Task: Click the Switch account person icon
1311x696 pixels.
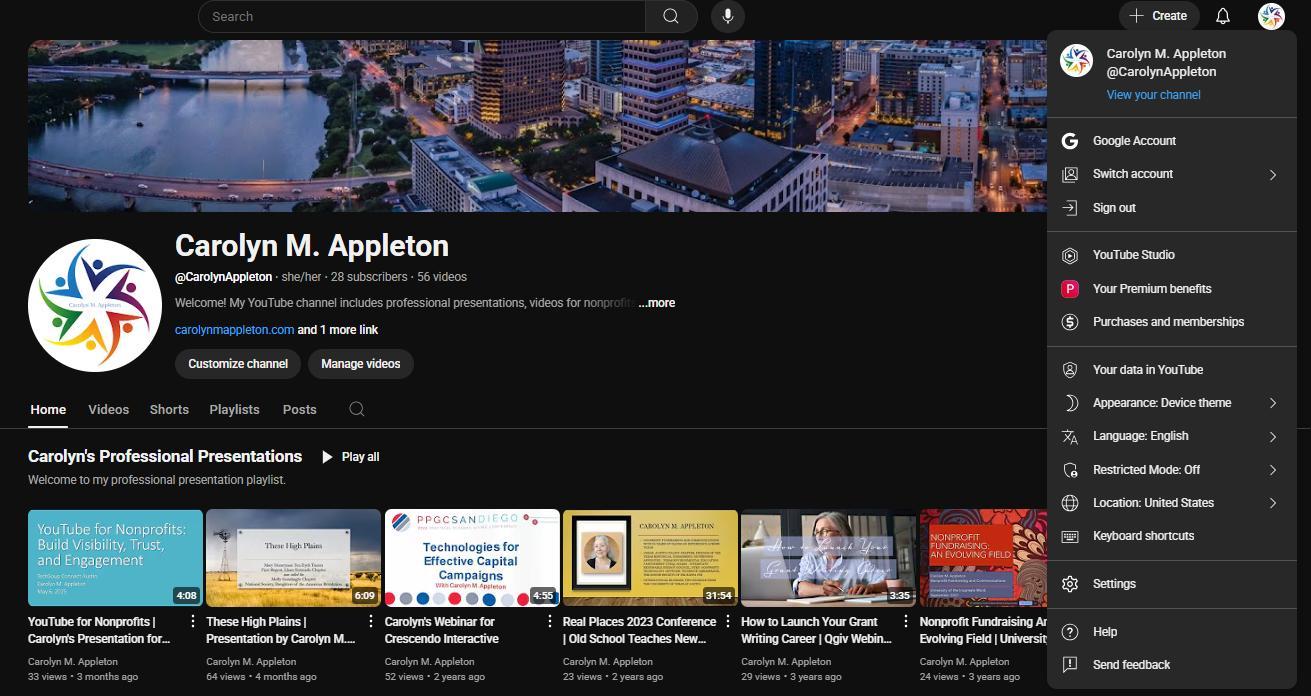Action: 1070,174
